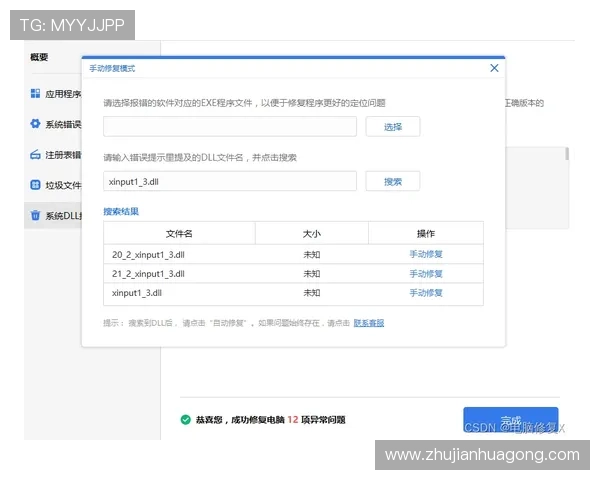Click the 选择 button to pick EXE

(x=393, y=127)
